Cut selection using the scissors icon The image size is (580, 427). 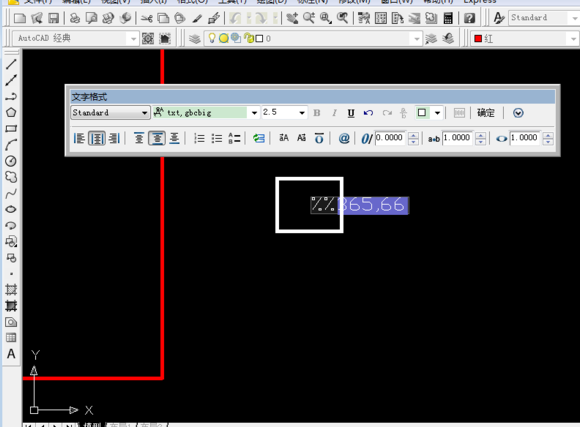tap(147, 18)
